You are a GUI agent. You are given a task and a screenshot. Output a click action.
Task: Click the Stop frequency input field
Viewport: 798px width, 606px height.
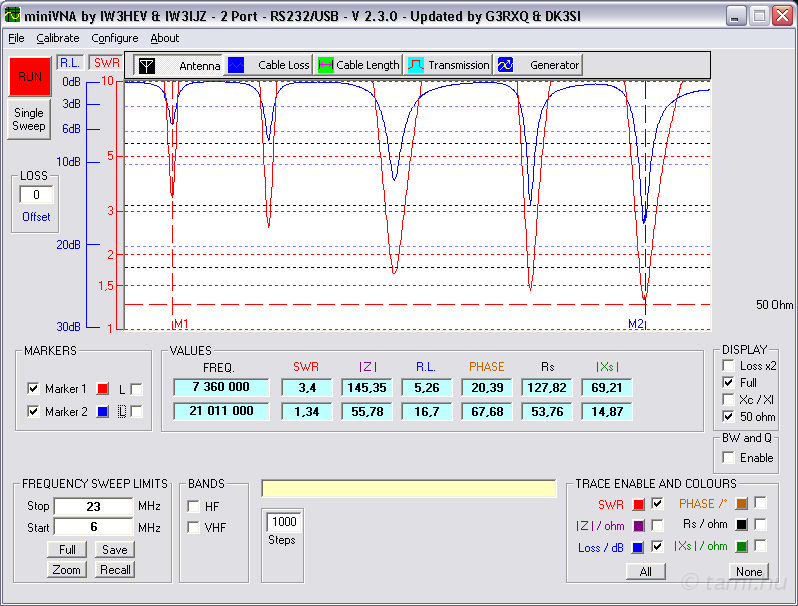[x=93, y=506]
